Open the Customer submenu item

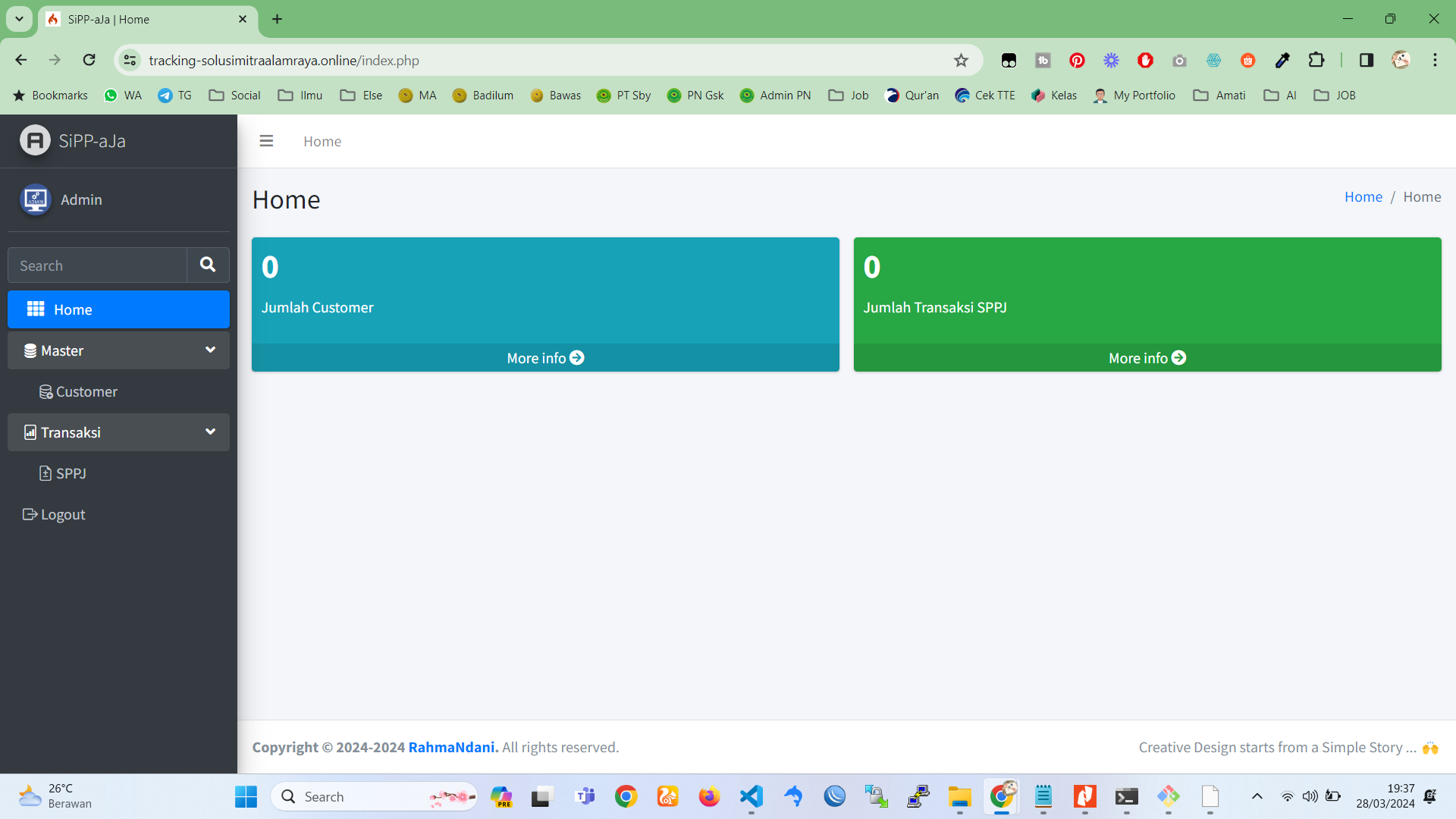pyautogui.click(x=118, y=391)
